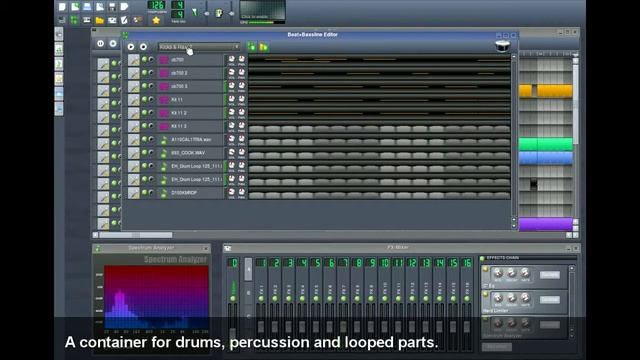Click the tempo 126 display

pyautogui.click(x=156, y=5)
